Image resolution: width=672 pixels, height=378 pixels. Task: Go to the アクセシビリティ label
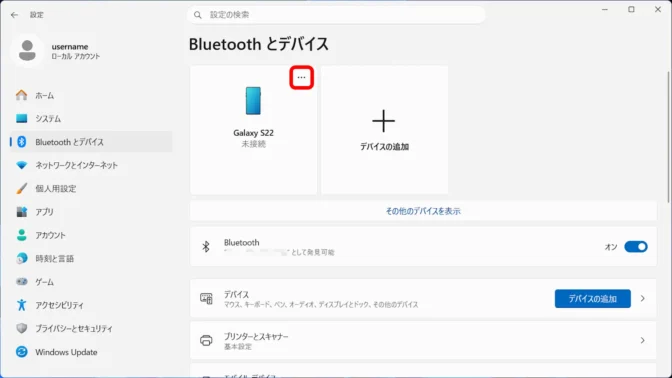(x=60, y=305)
